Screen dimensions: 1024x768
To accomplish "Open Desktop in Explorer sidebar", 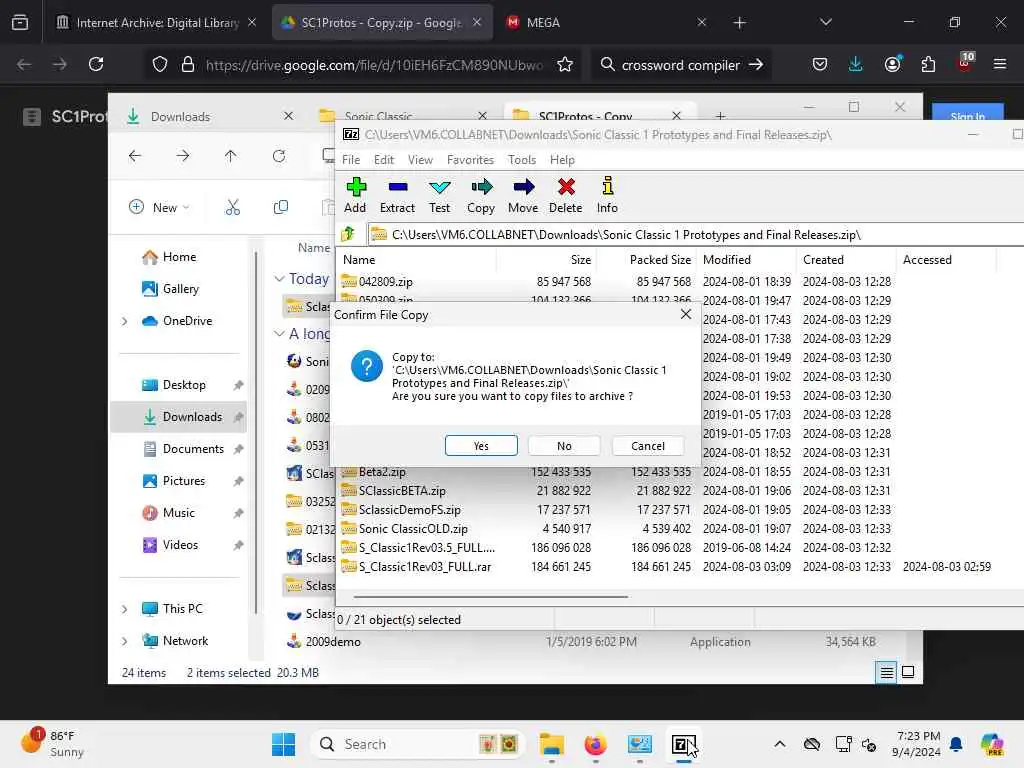I will click(x=174, y=385).
